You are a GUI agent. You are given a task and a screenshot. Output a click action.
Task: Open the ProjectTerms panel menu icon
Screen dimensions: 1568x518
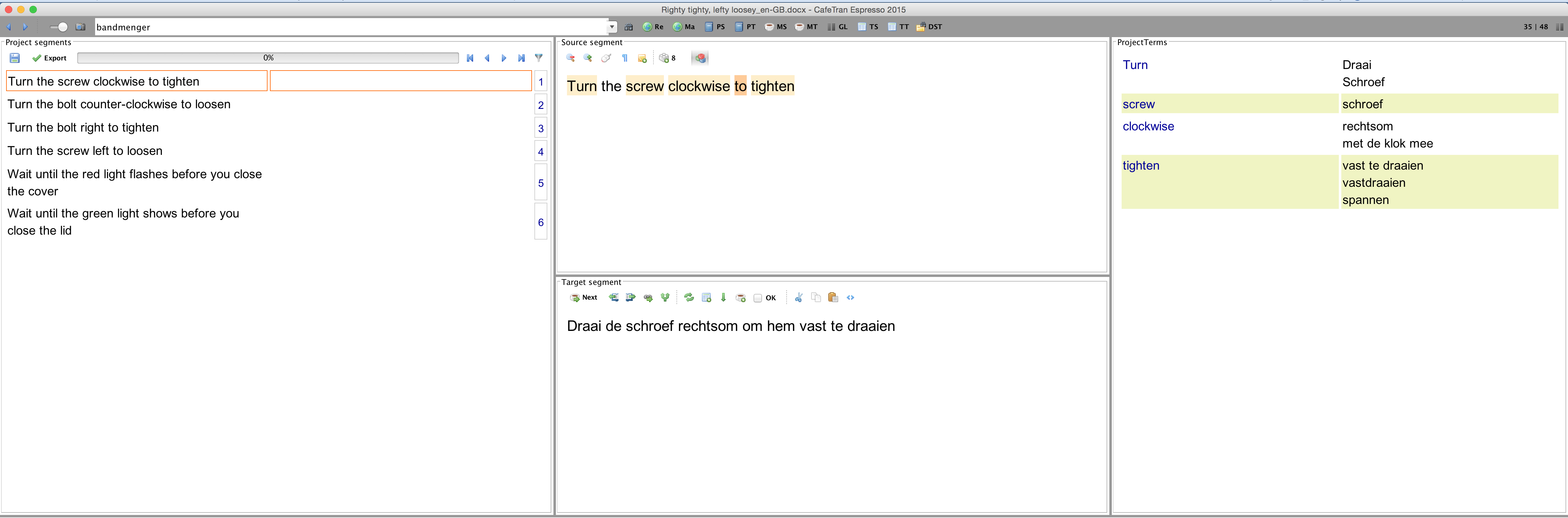point(1559,27)
